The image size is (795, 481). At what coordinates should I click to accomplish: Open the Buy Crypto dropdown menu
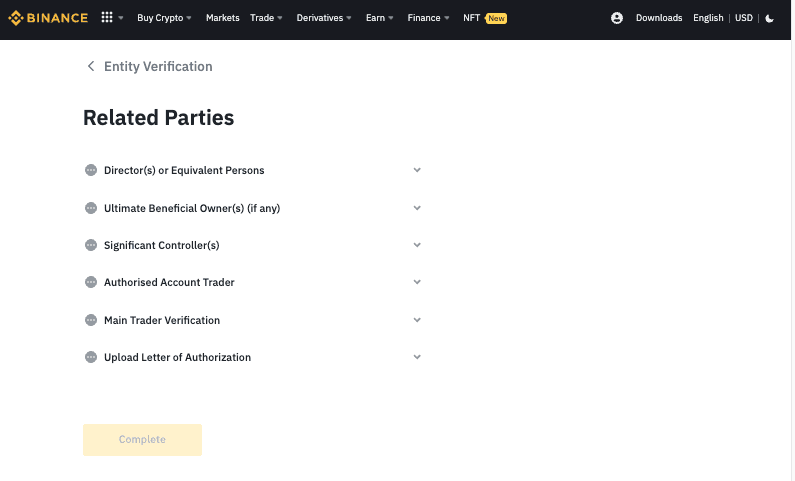coord(164,18)
